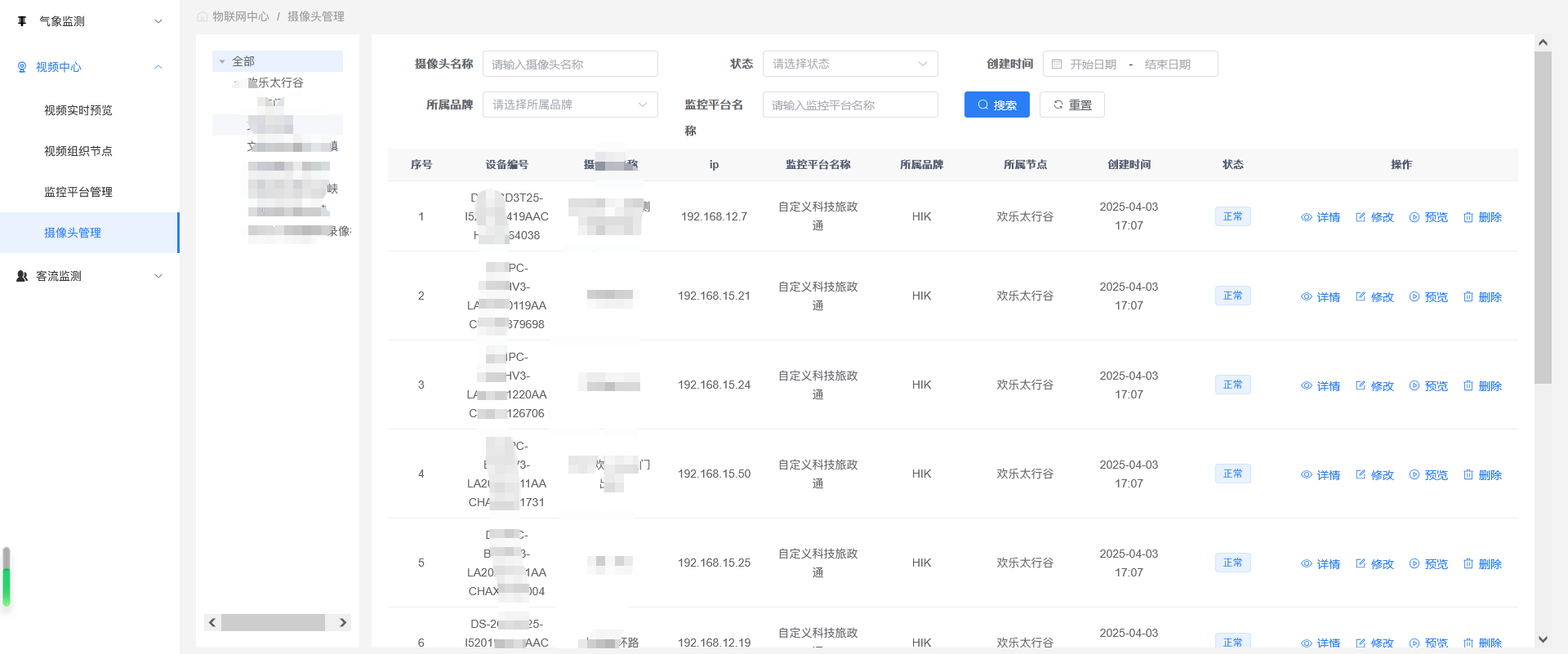This screenshot has width=1568, height=654.
Task: Click the 创建时间 column header
Action: (1129, 165)
